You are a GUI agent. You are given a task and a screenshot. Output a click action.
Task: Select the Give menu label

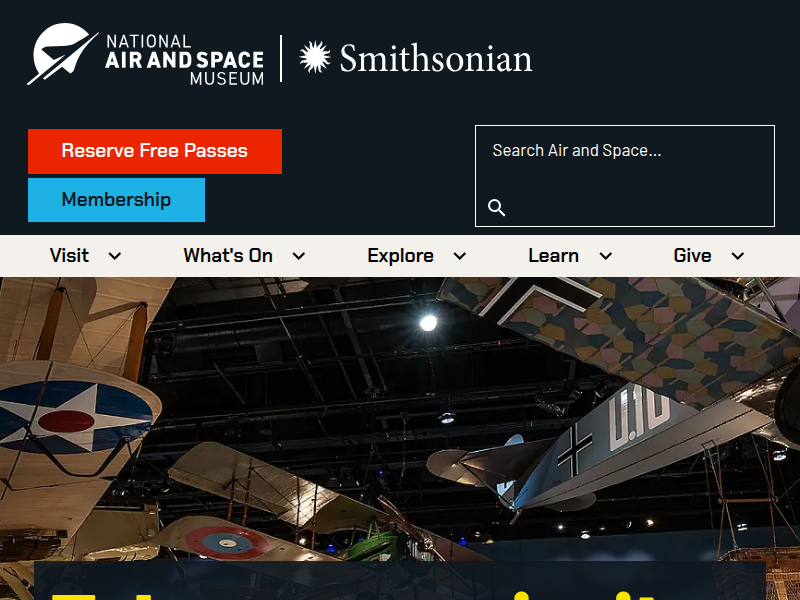[x=692, y=256]
